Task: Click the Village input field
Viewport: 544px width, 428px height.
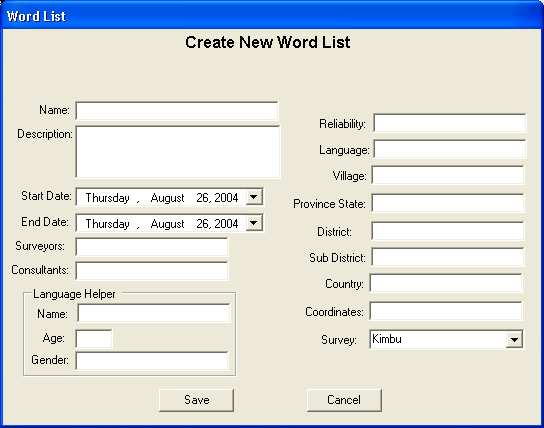Action: coord(448,175)
